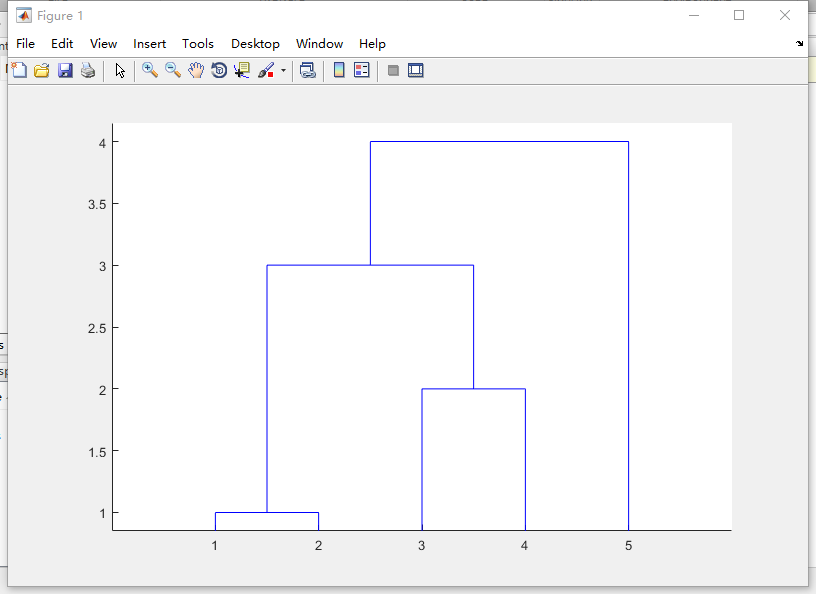Click the New Figure icon

point(19,70)
